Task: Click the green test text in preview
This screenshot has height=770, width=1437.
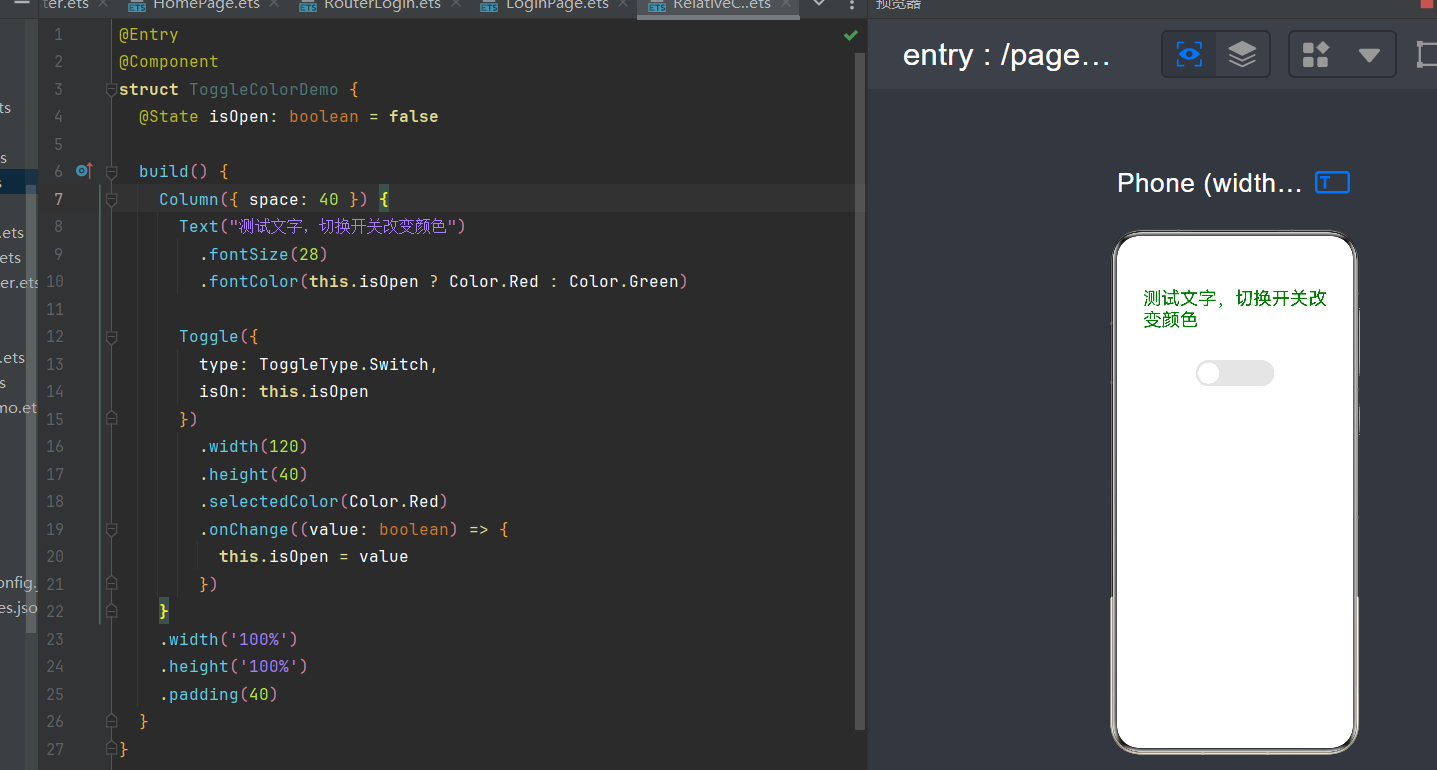Action: click(x=1235, y=309)
